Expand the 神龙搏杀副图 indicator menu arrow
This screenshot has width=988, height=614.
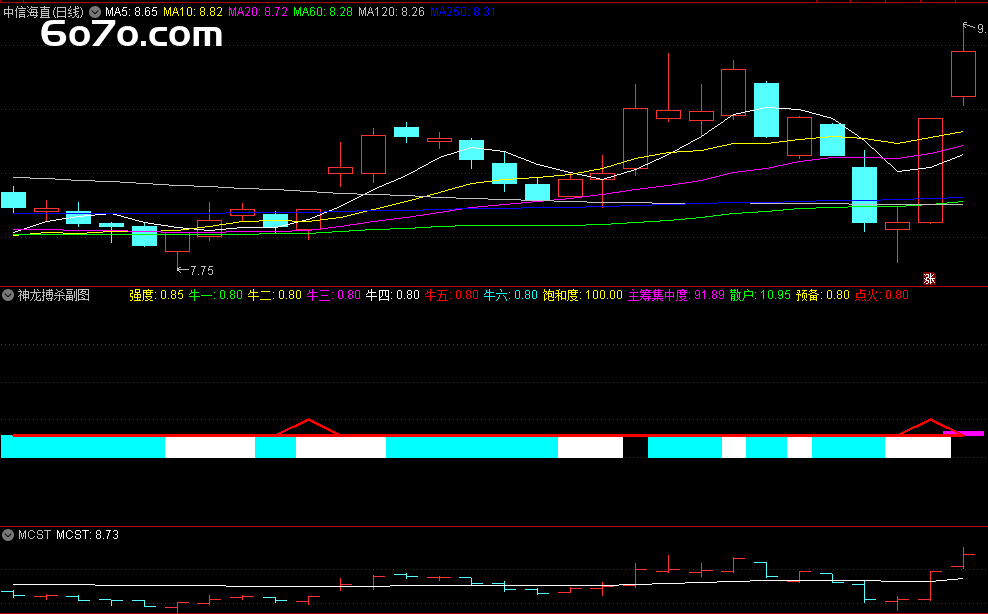click(8, 295)
